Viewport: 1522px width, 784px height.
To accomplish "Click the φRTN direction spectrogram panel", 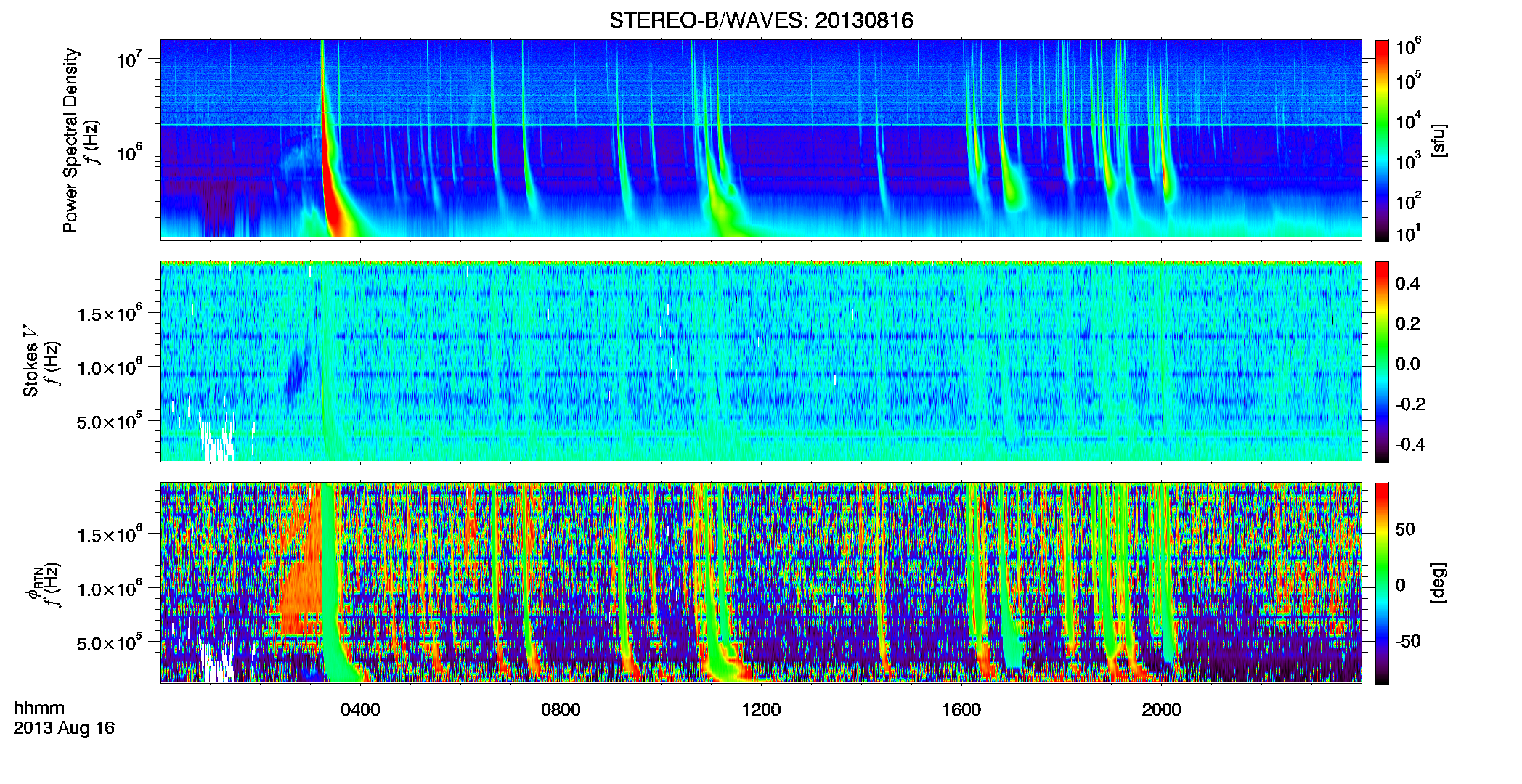I will point(761,583).
